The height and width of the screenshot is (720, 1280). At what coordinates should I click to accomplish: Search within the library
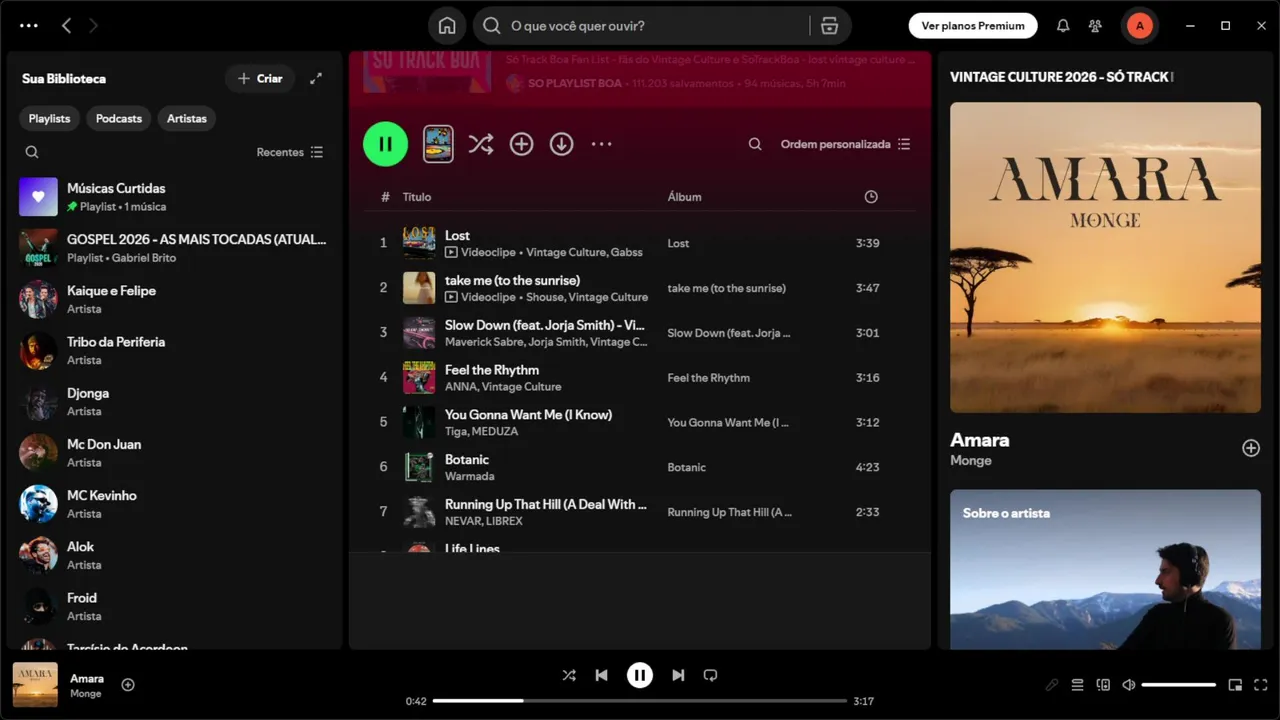[x=32, y=152]
